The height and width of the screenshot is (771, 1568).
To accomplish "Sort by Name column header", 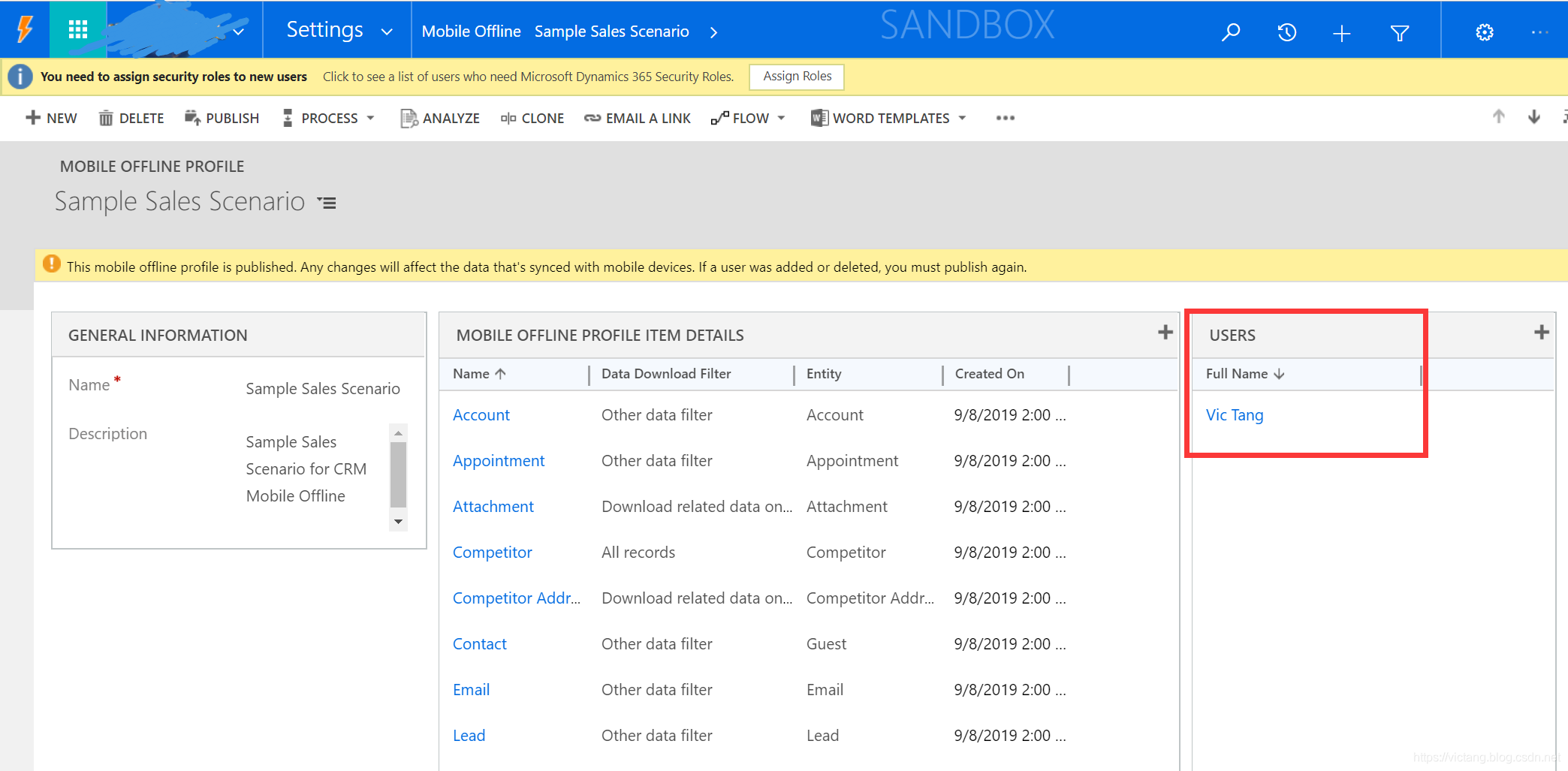I will point(479,374).
